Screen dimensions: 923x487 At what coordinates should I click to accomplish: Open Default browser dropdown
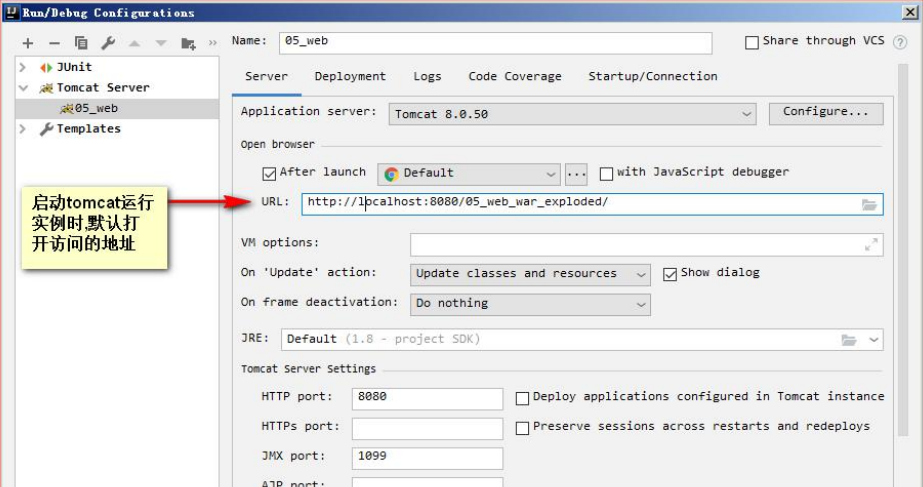[x=469, y=174]
